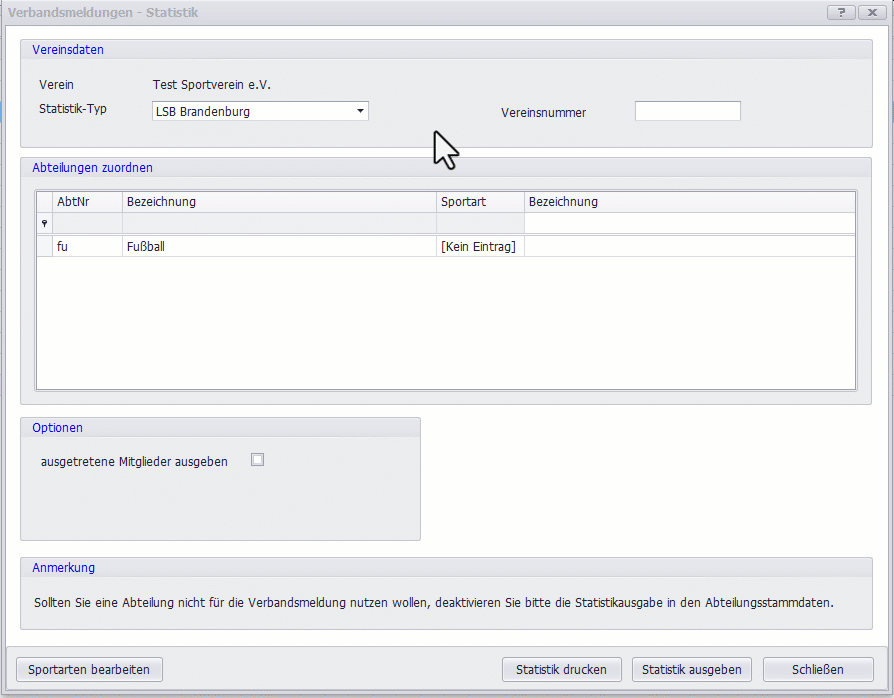Open Sportart cell showing [Kein Eintrag]
This screenshot has height=698, width=894.
(x=479, y=246)
